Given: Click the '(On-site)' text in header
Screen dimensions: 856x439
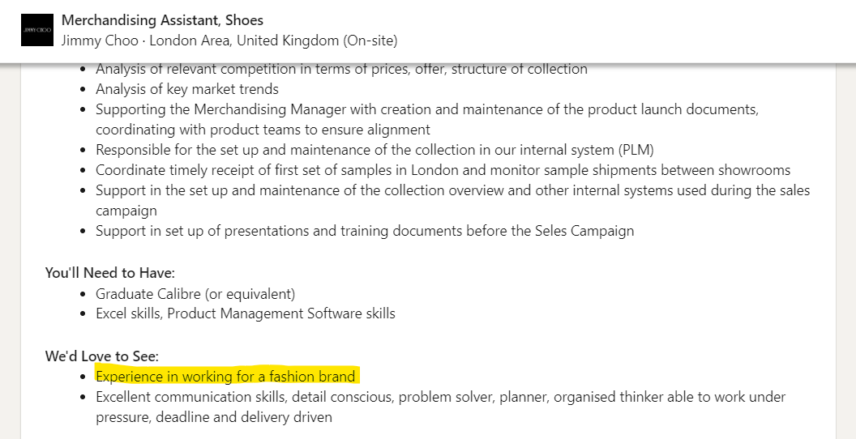Looking at the screenshot, I should (x=370, y=41).
